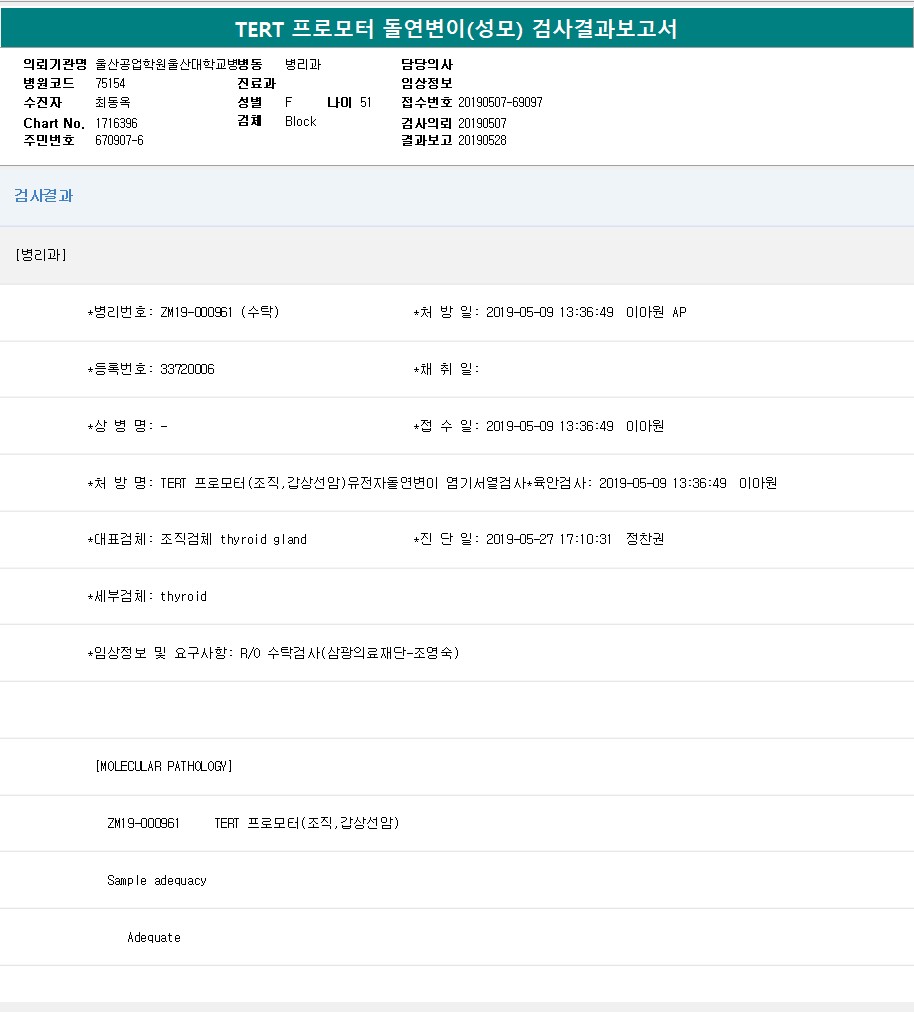Click the patient name after 수진자

click(x=113, y=102)
